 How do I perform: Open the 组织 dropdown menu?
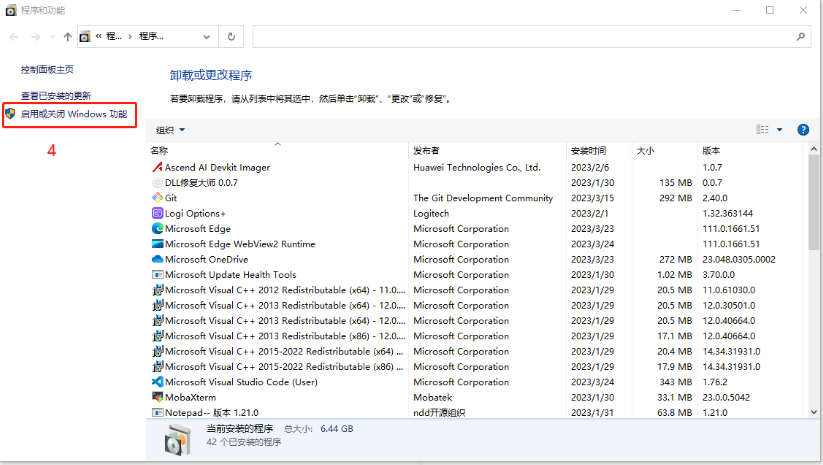171,130
